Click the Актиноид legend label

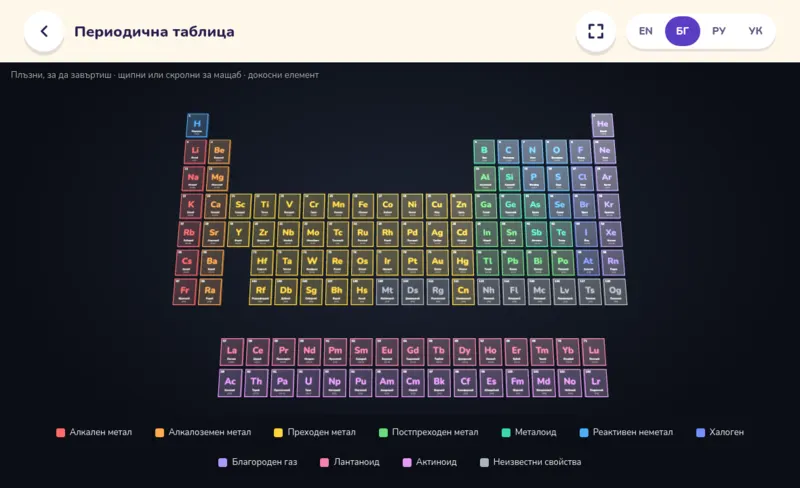(436, 462)
